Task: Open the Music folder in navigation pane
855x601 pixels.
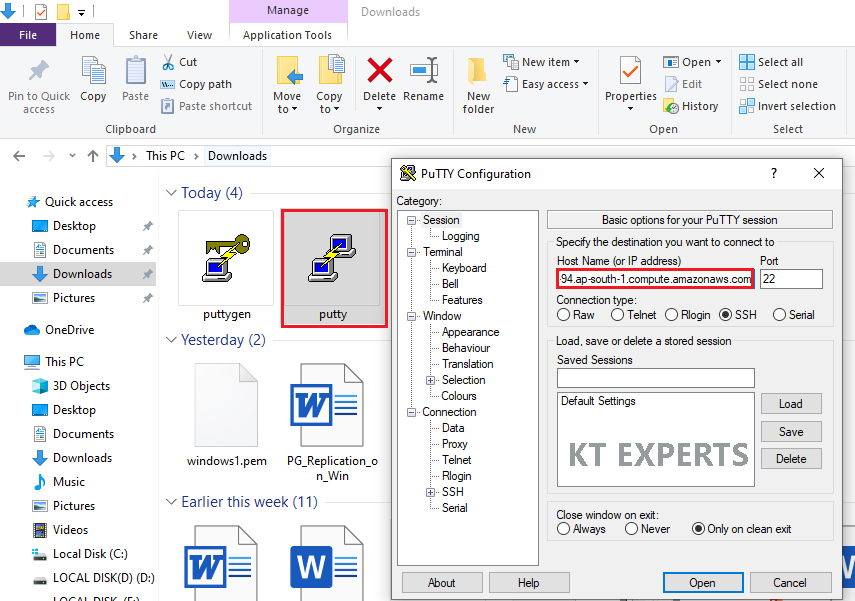Action: tap(69, 482)
